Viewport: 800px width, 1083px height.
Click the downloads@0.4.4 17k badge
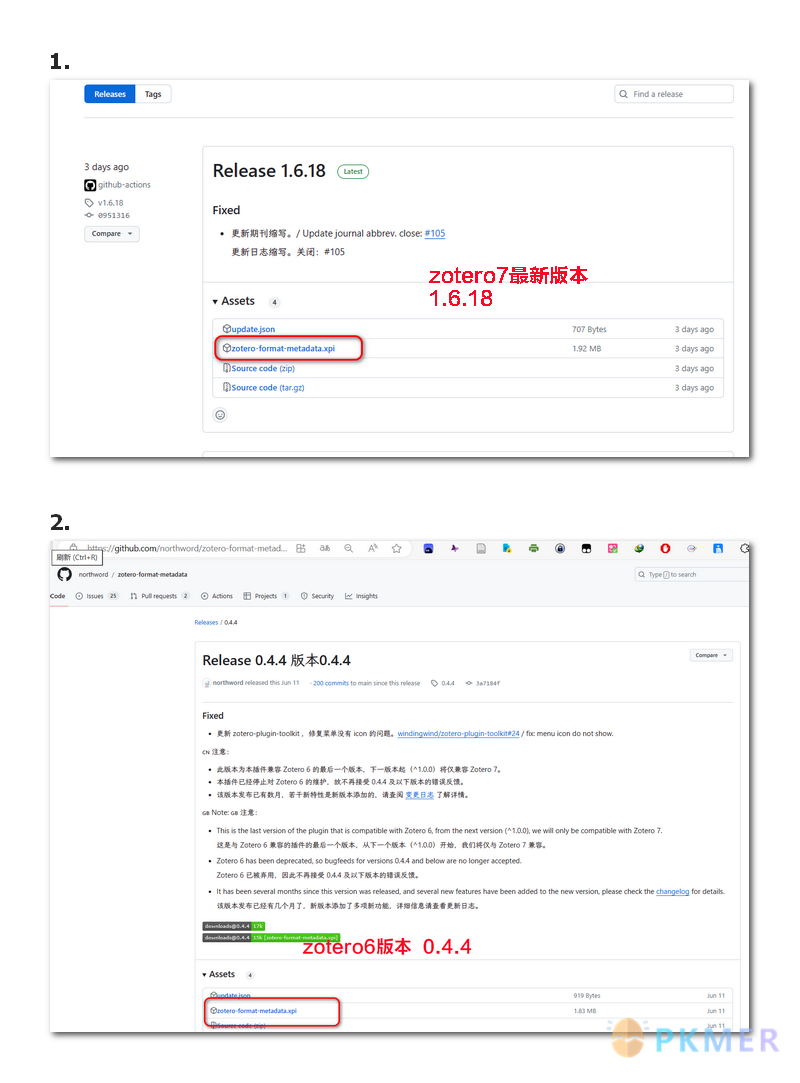point(234,926)
